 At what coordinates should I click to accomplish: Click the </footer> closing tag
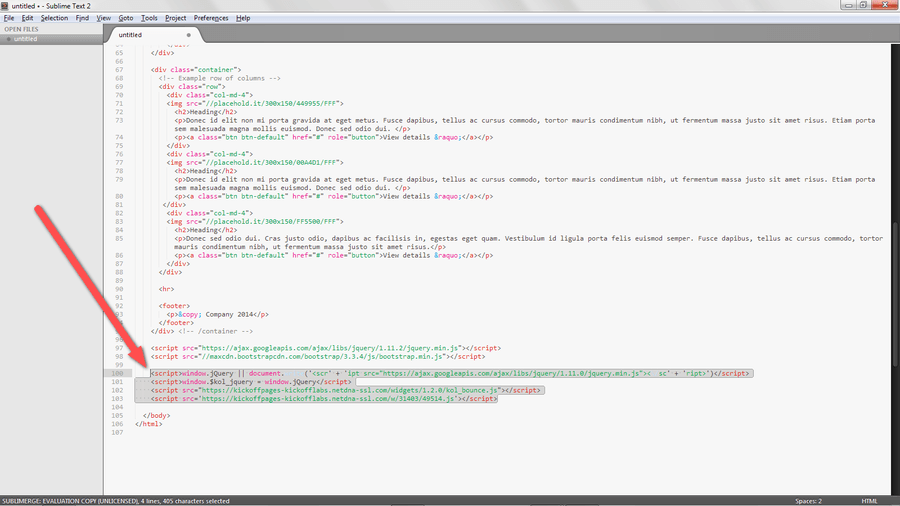(x=176, y=322)
